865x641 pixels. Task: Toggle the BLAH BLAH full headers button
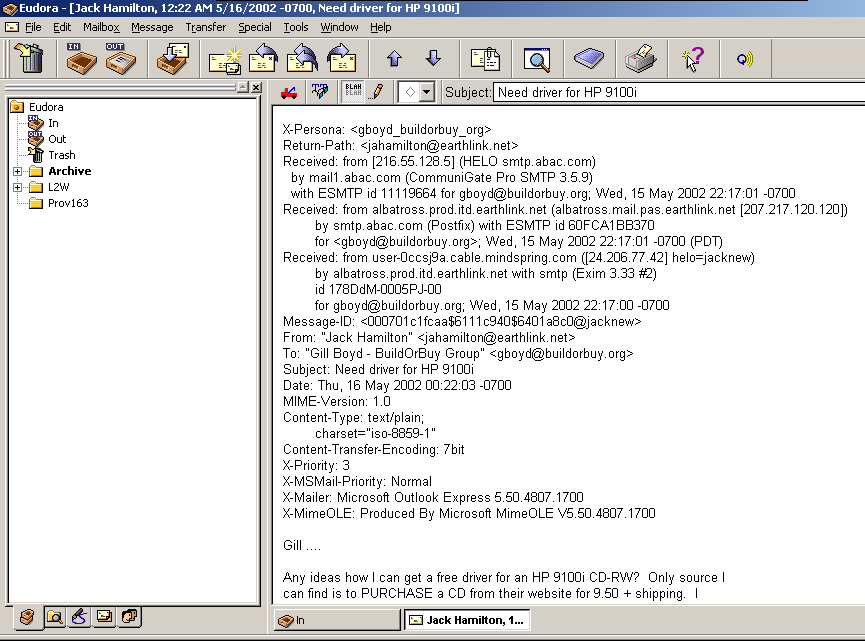[353, 90]
